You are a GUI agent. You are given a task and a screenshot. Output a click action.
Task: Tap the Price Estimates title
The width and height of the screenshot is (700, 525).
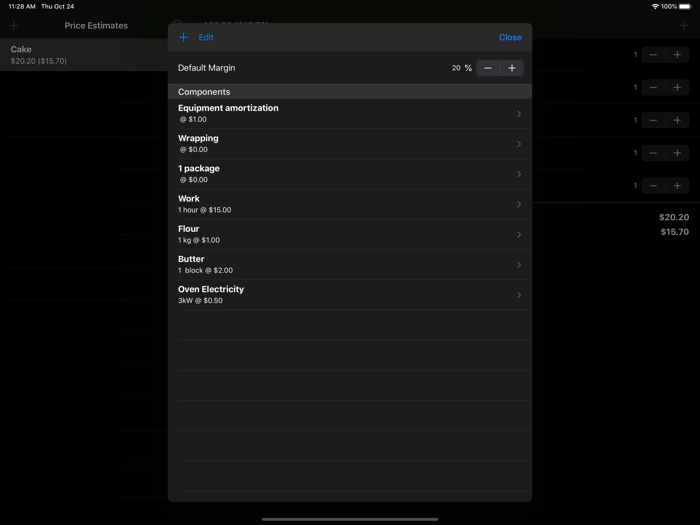[x=96, y=25]
